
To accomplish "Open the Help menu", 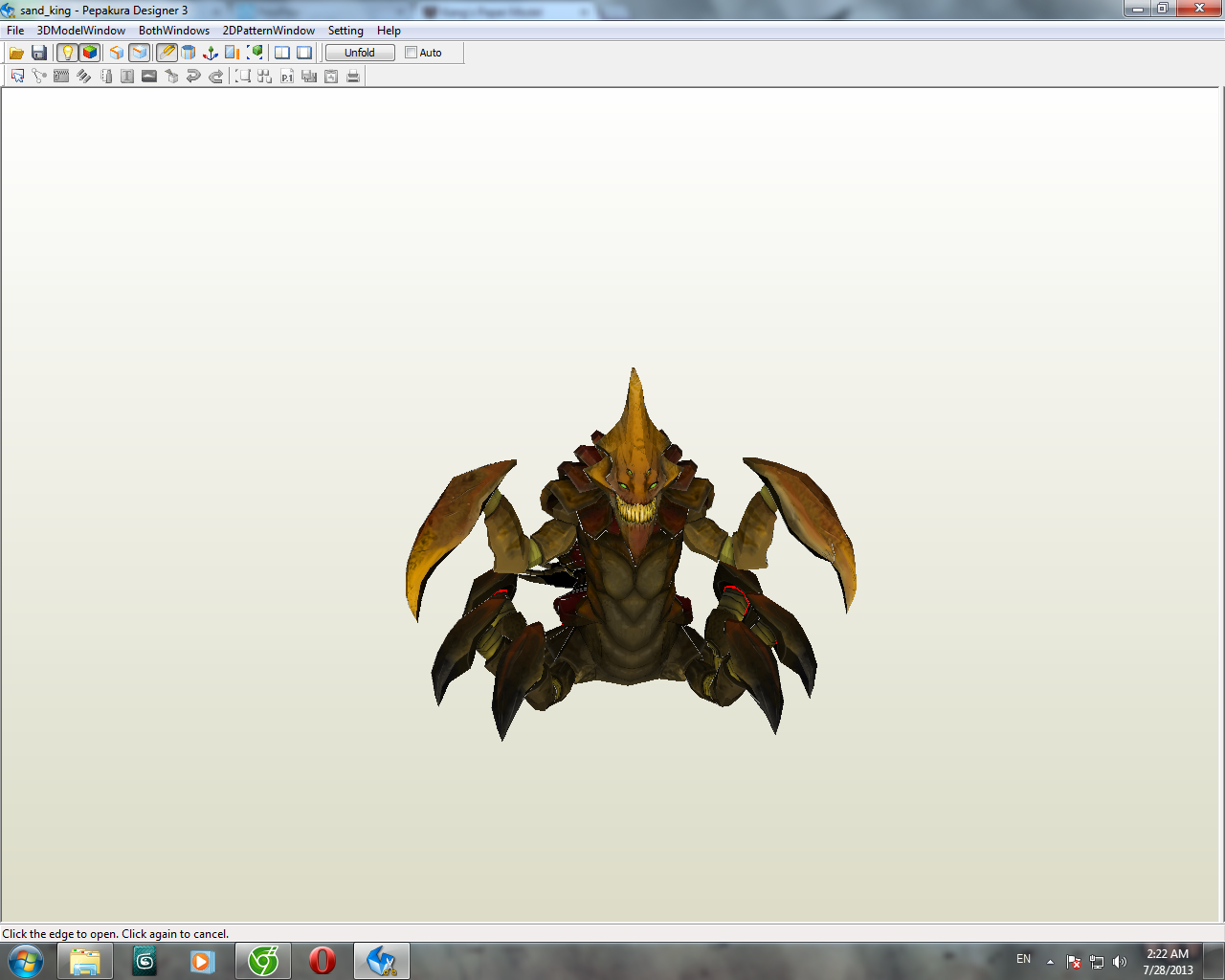I will tap(389, 31).
